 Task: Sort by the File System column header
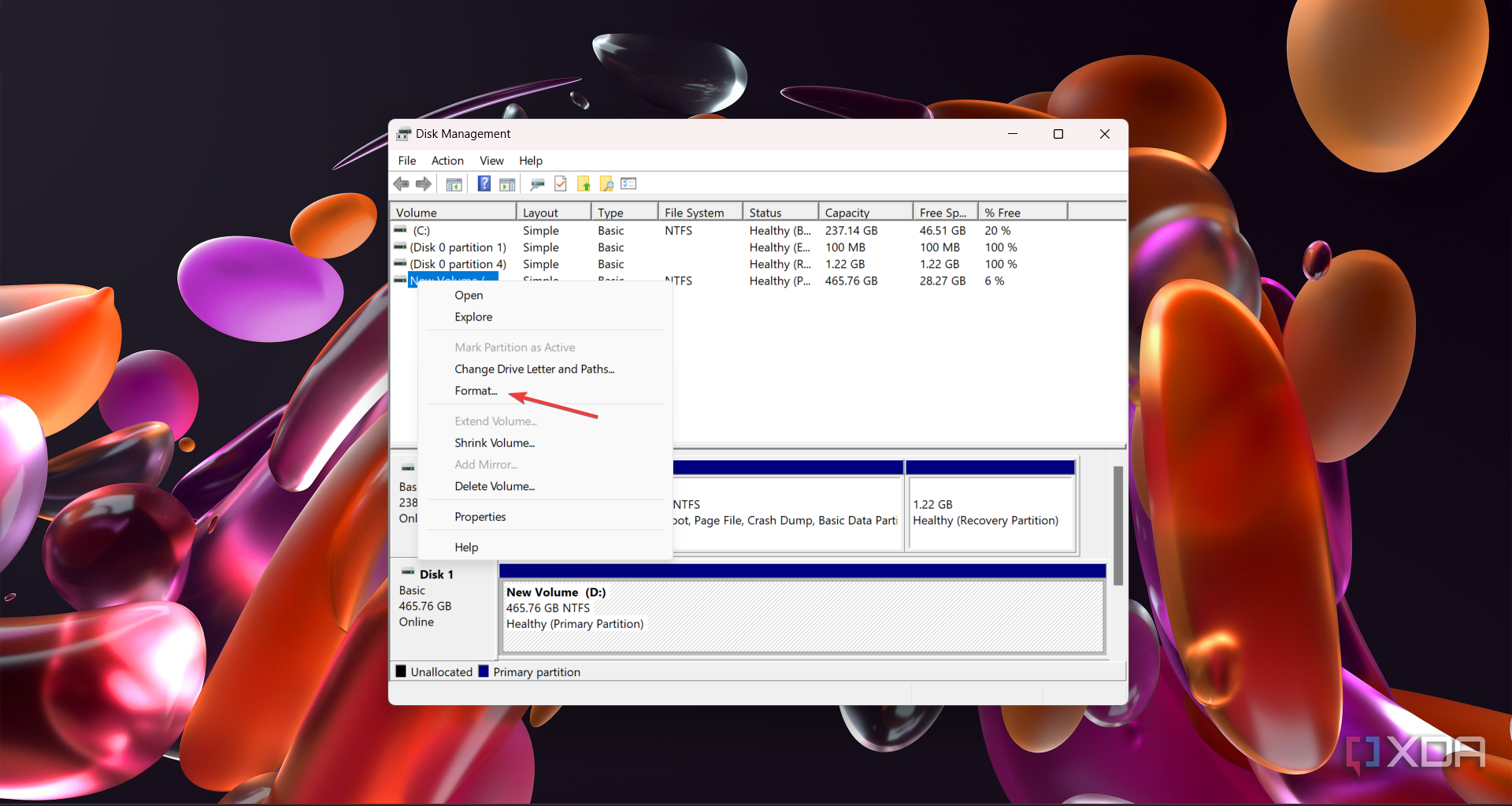click(700, 213)
